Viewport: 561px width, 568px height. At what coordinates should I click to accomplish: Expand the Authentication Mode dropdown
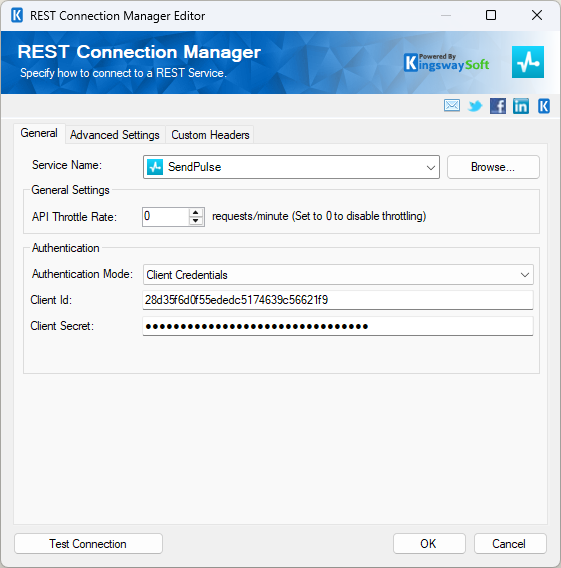[x=524, y=275]
